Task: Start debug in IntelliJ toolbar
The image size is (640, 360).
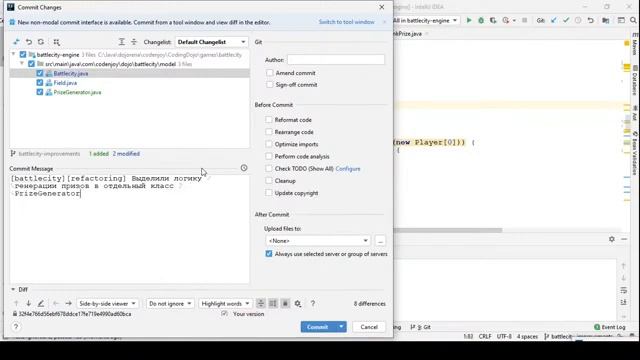Action: coord(481,20)
